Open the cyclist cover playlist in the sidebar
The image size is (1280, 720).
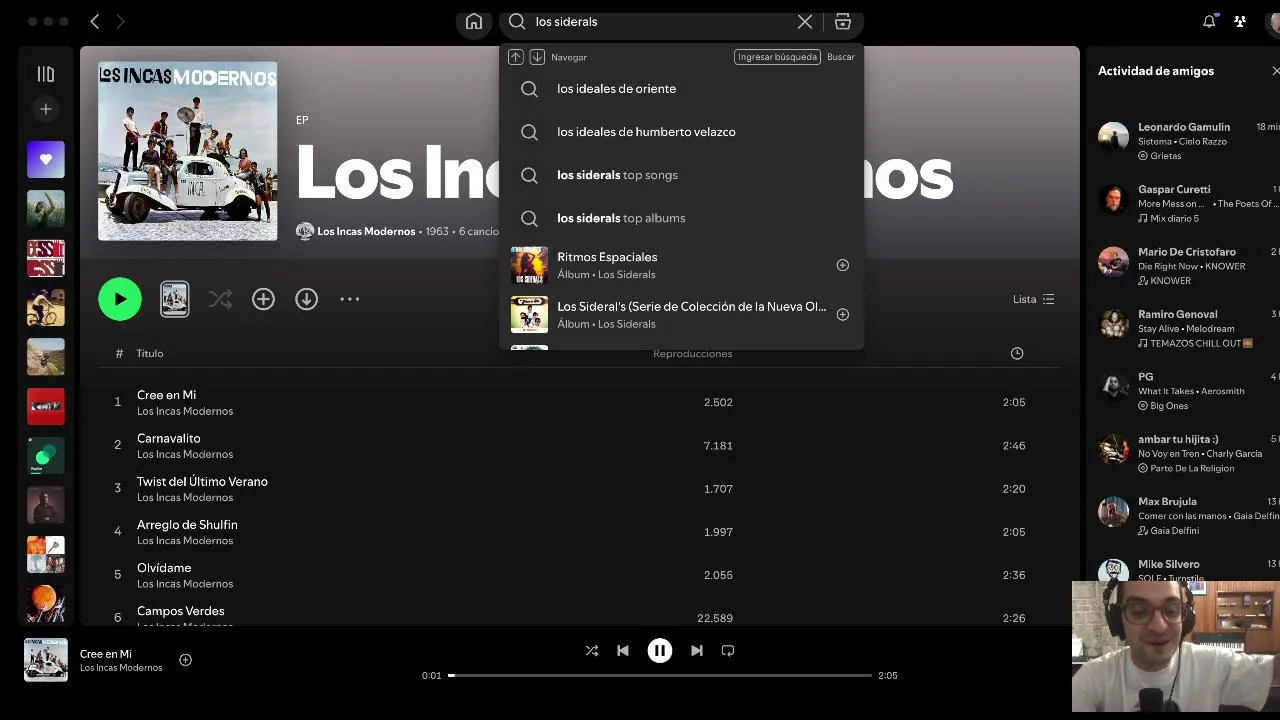pyautogui.click(x=46, y=308)
